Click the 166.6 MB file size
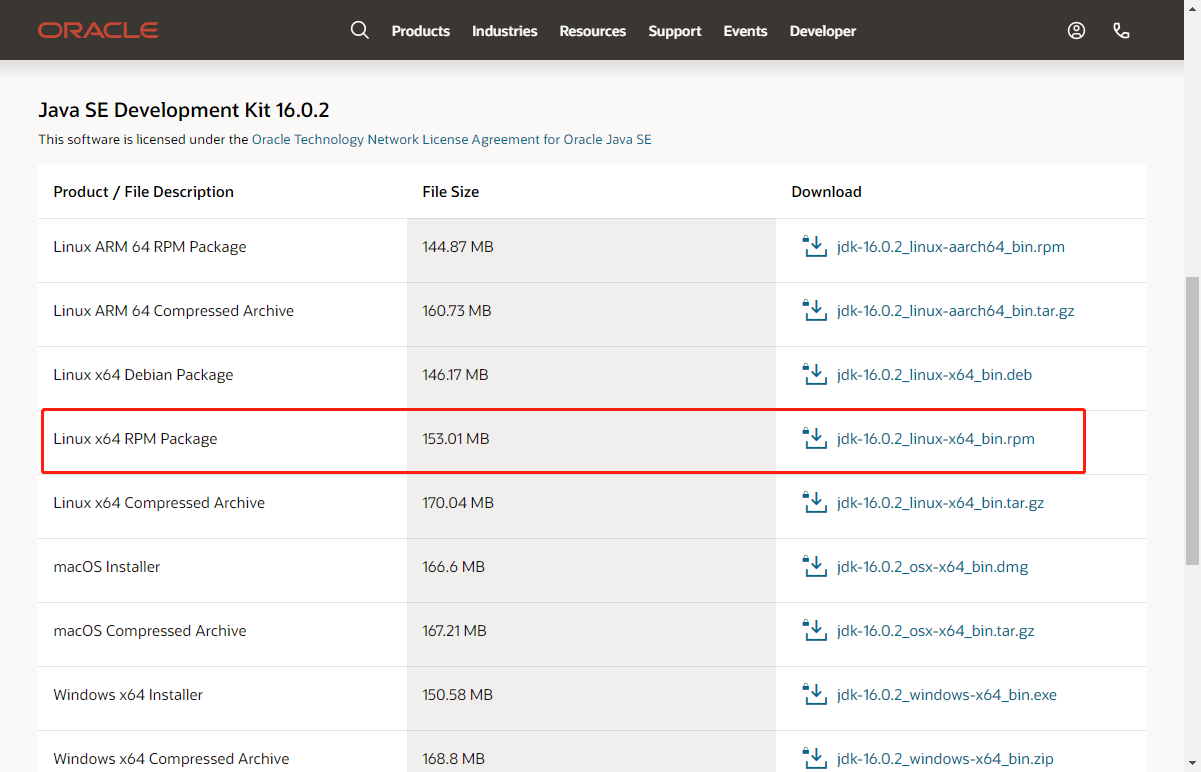1201x772 pixels. tap(453, 567)
